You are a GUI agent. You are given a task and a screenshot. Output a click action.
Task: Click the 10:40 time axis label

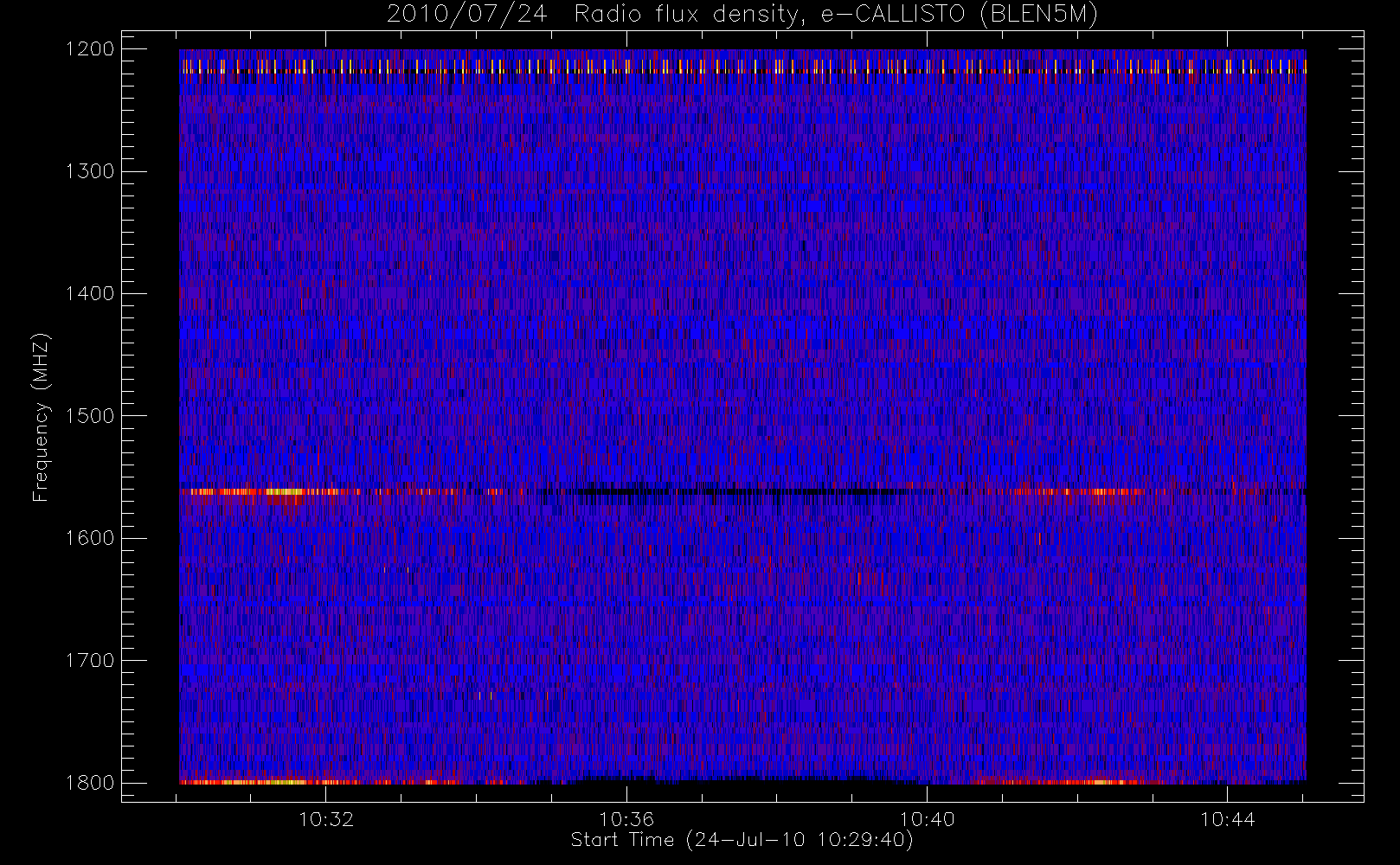tap(927, 819)
